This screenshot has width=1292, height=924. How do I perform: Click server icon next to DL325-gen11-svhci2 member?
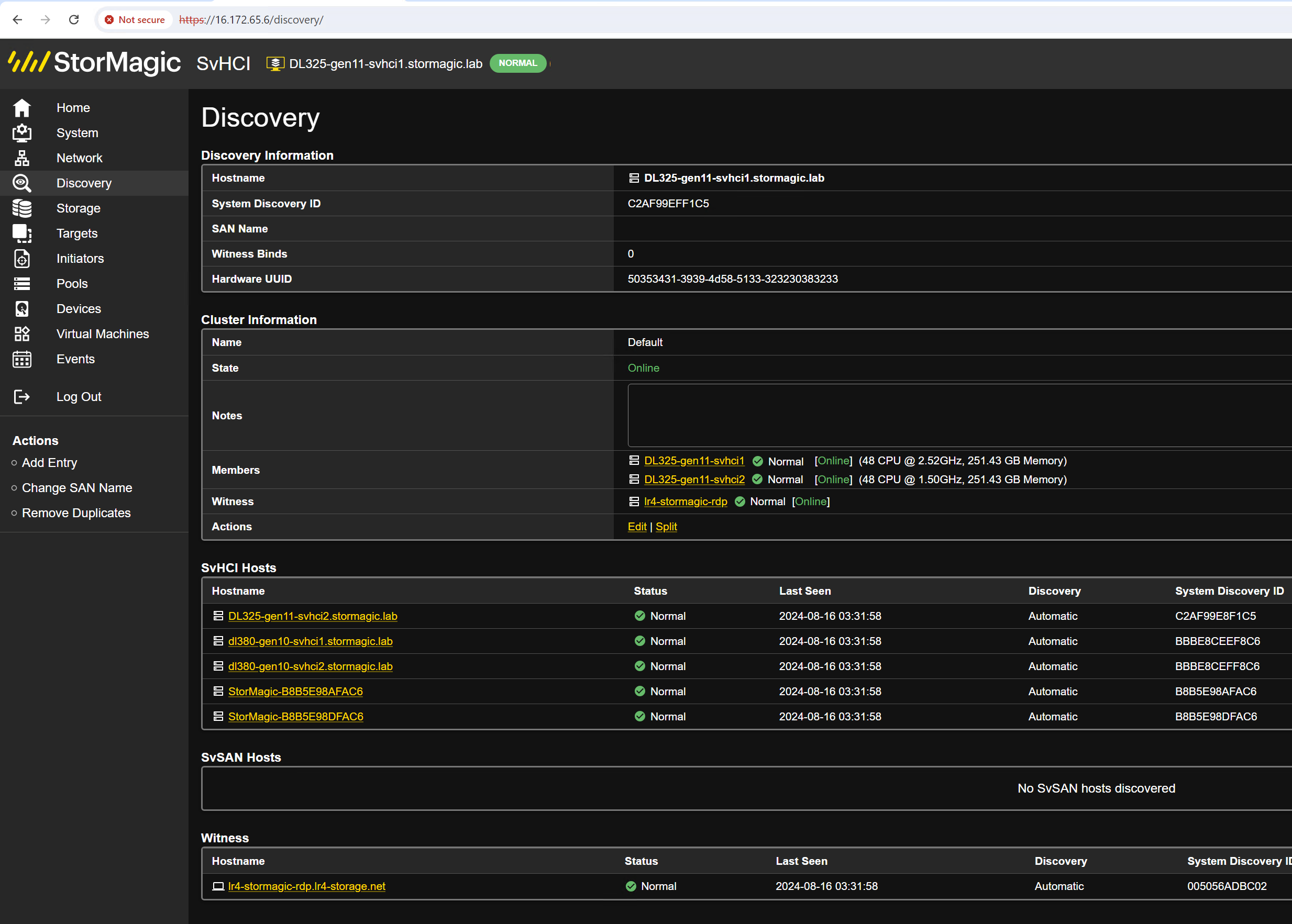(634, 479)
